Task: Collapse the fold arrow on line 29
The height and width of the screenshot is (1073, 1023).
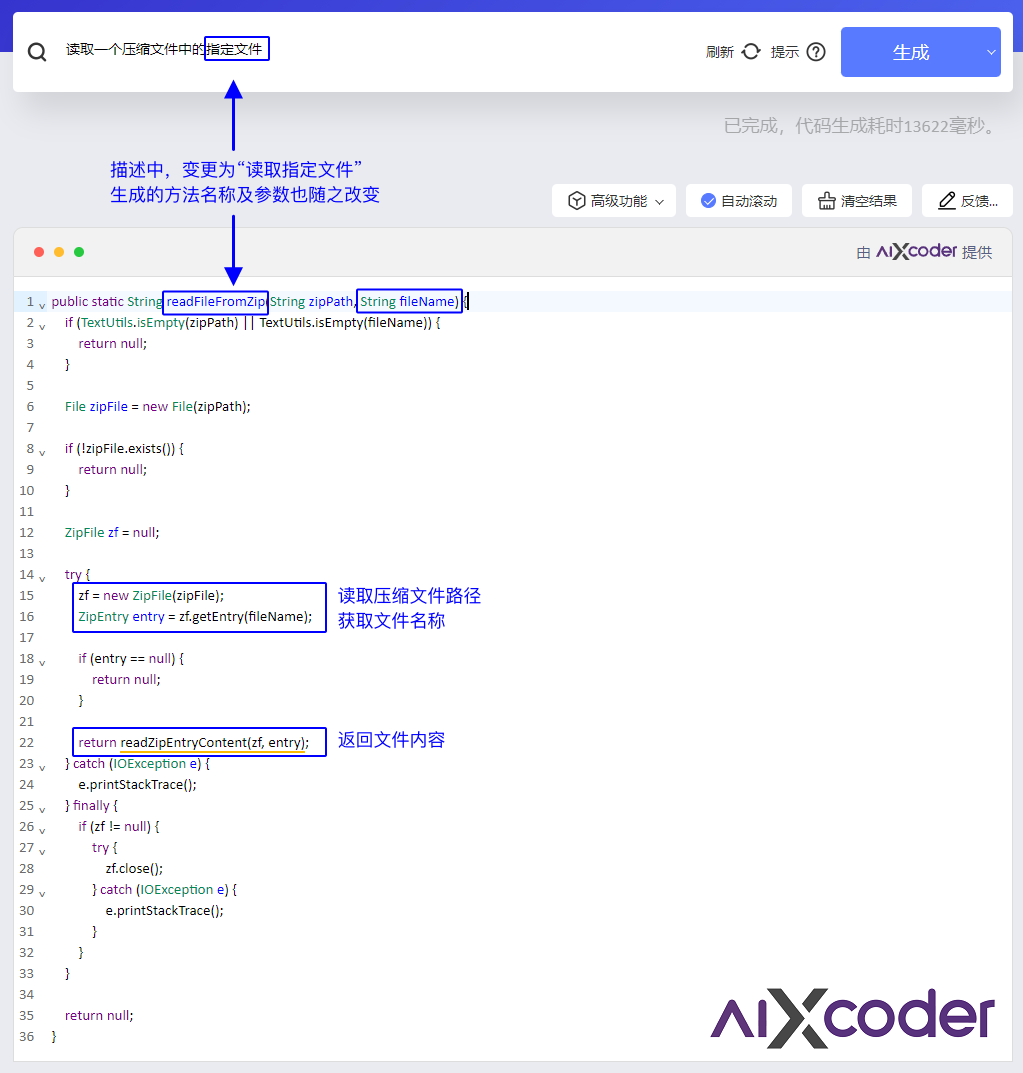Action: tap(42, 893)
